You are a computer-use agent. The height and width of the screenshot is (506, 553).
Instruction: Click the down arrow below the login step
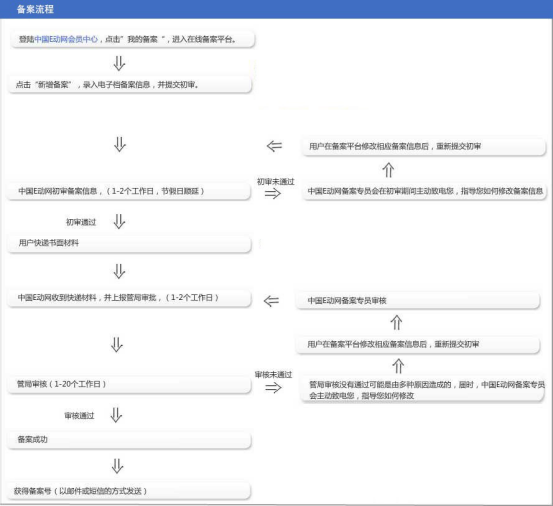click(x=119, y=63)
